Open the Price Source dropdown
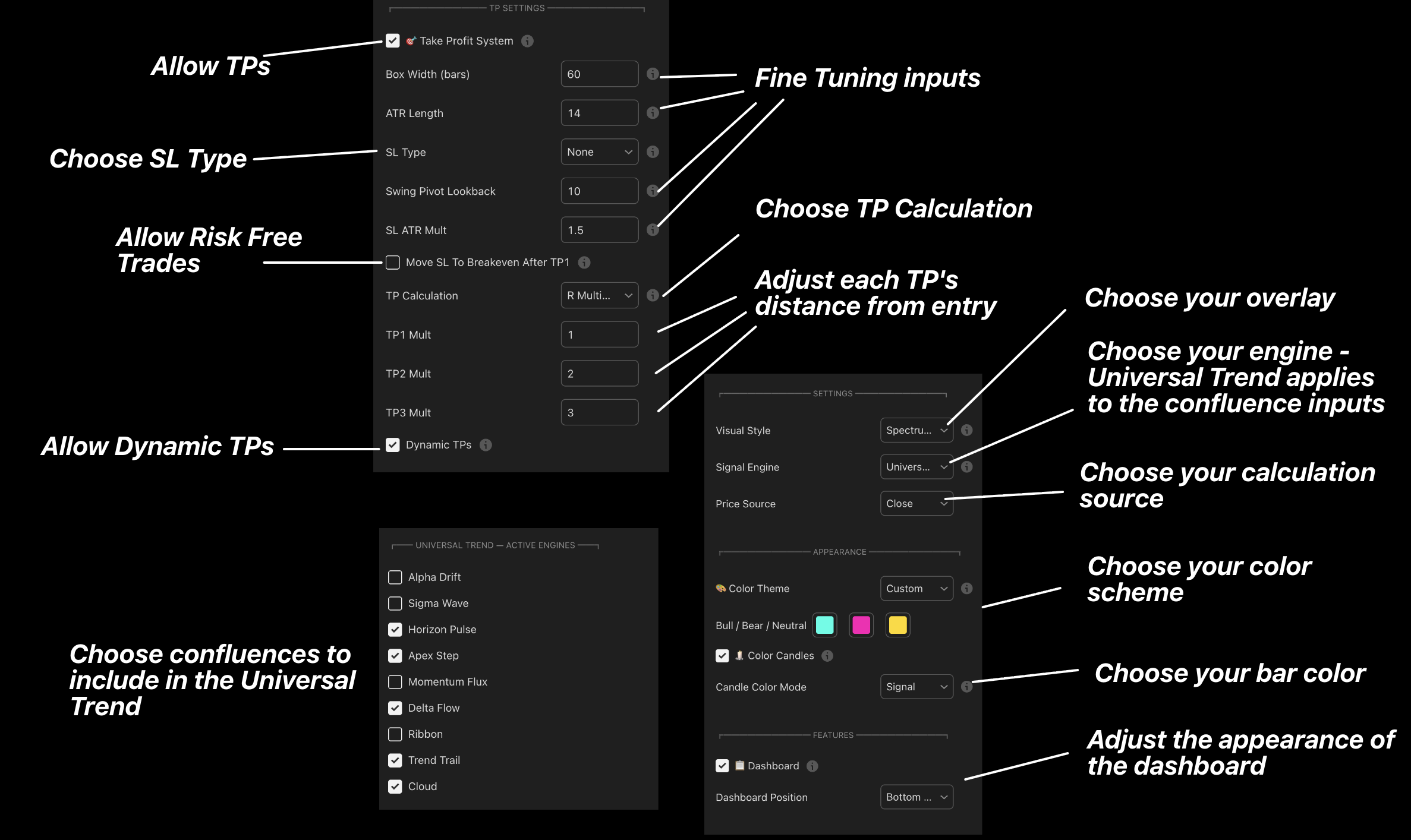This screenshot has width=1411, height=840. 916,503
